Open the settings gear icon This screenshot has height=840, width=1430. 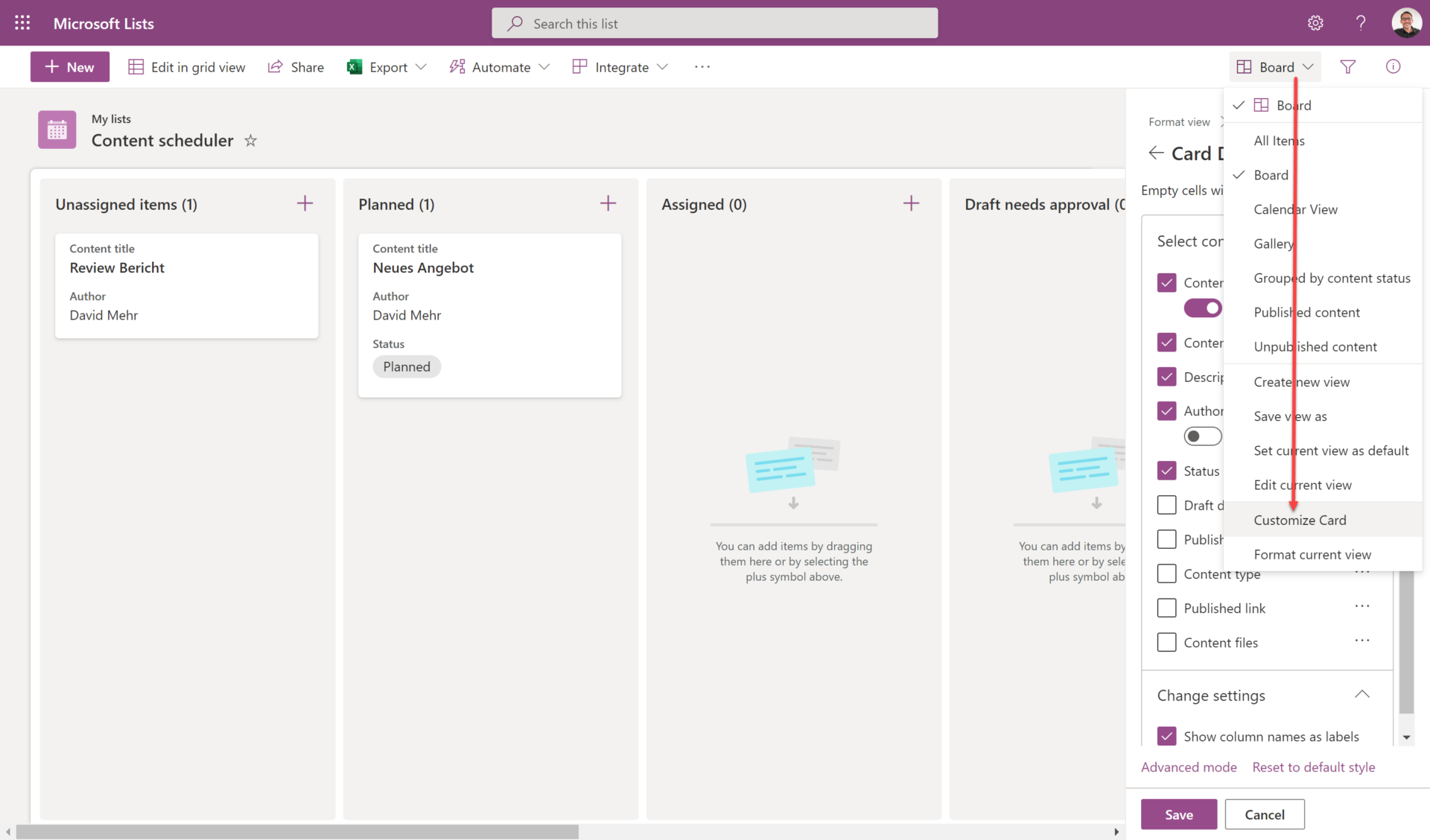pos(1315,23)
